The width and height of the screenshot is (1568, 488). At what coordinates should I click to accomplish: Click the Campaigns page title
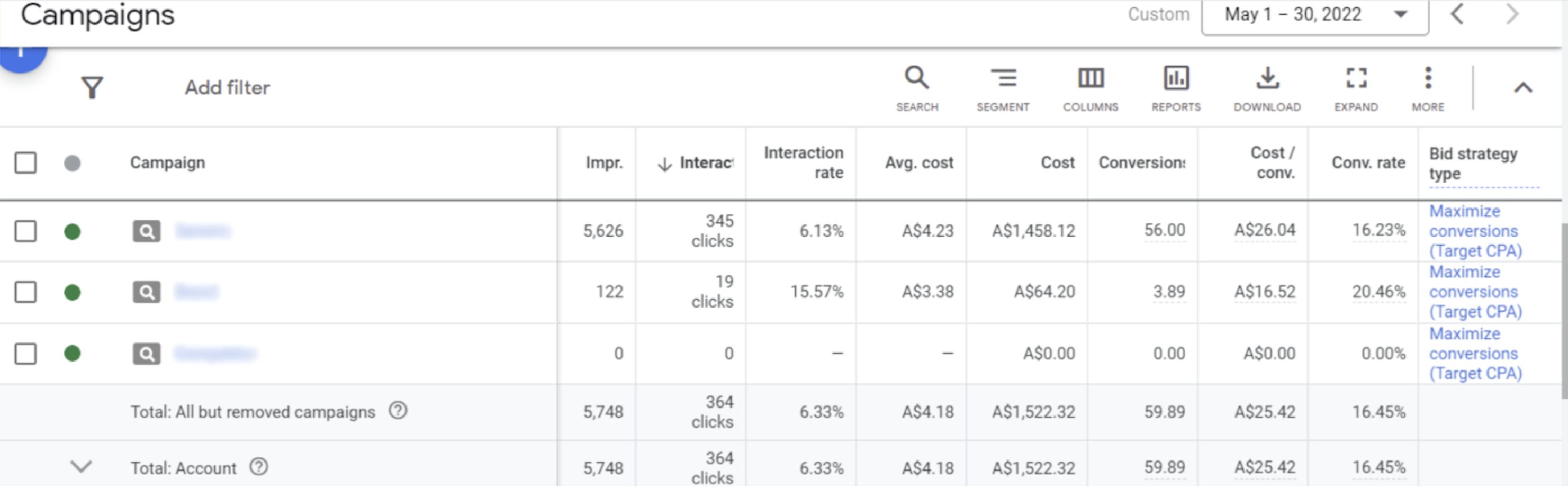coord(97,15)
